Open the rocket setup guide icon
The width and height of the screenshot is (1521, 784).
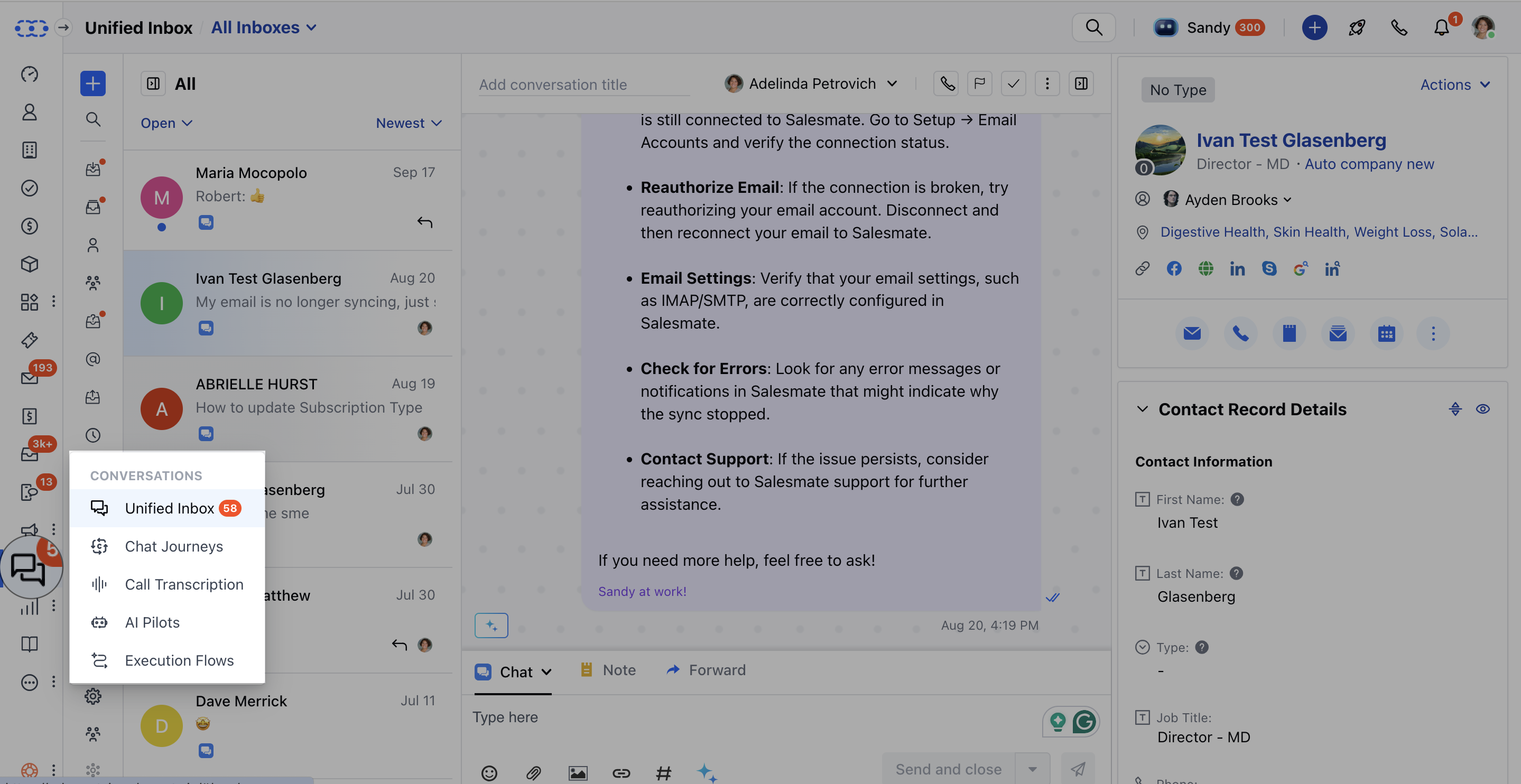(1357, 28)
